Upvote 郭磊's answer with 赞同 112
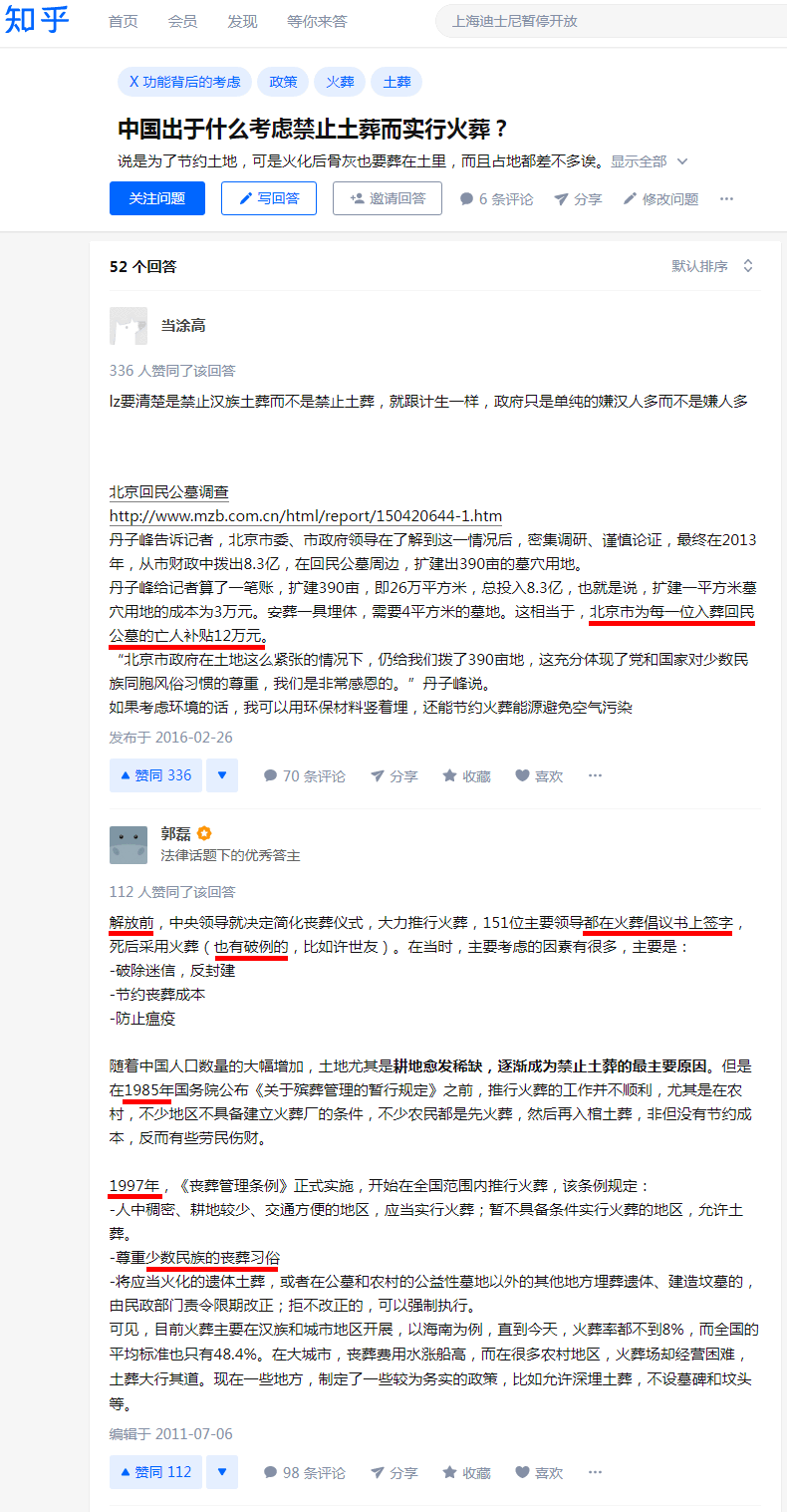 [x=155, y=1472]
